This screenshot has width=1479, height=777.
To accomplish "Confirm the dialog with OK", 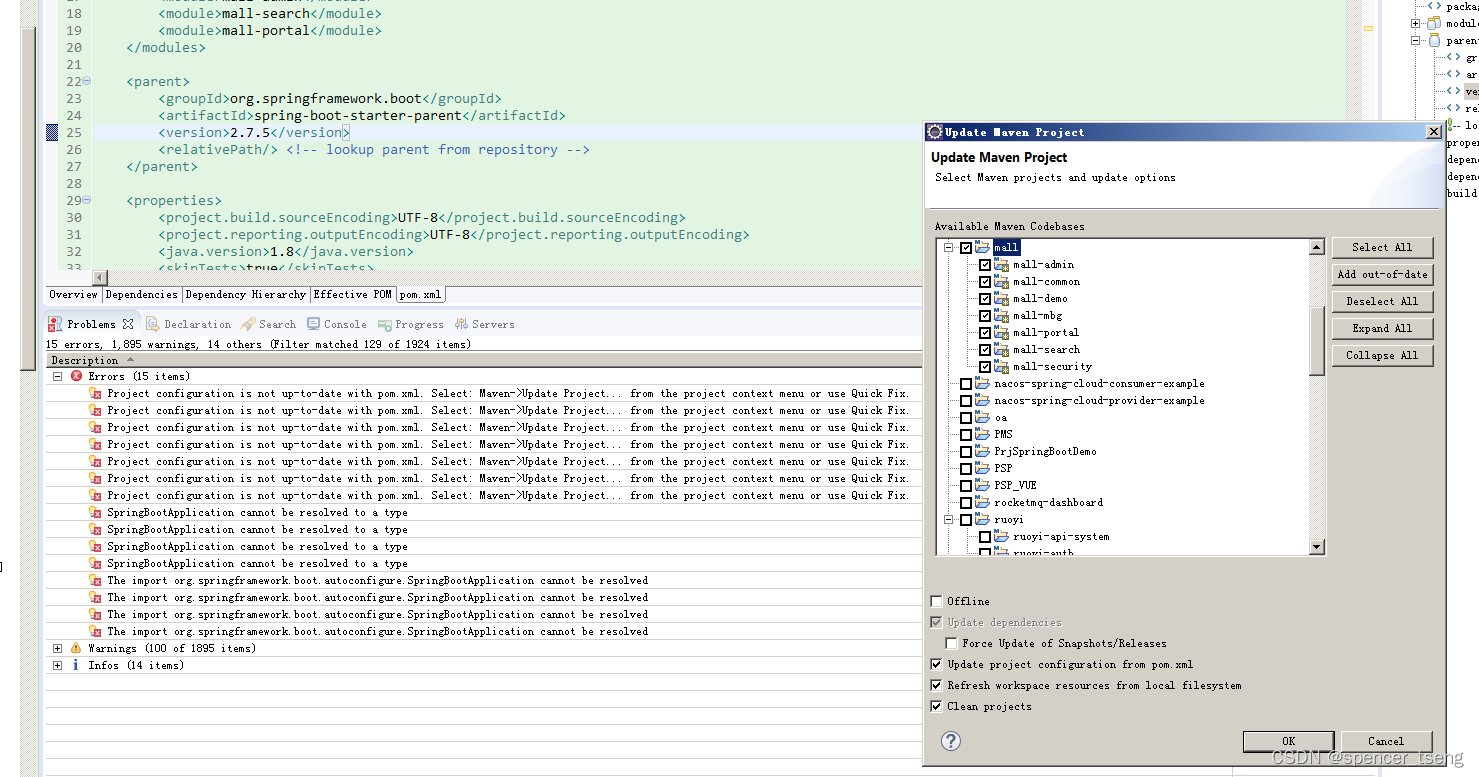I will 1287,741.
